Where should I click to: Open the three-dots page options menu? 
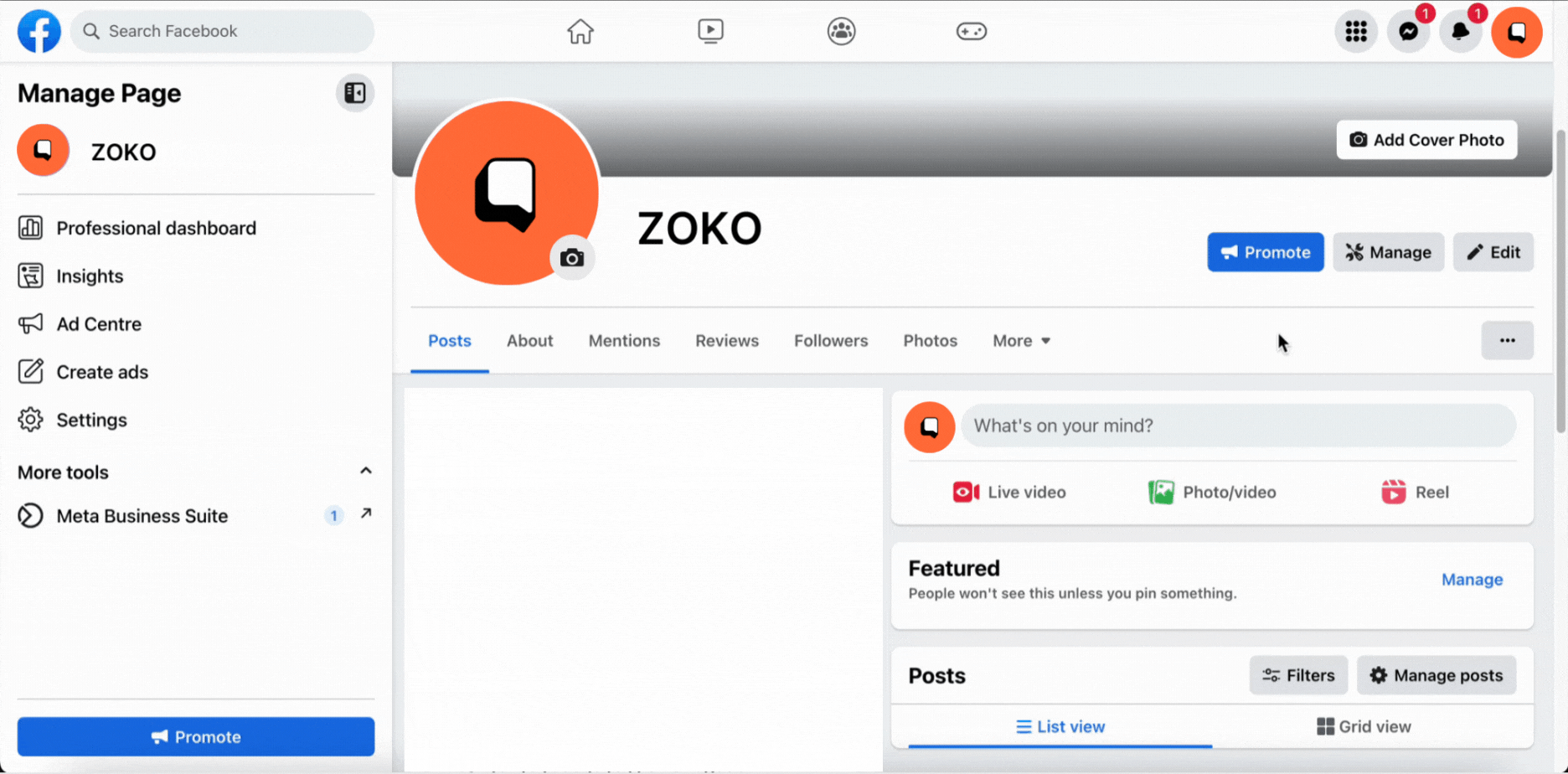(x=1507, y=341)
